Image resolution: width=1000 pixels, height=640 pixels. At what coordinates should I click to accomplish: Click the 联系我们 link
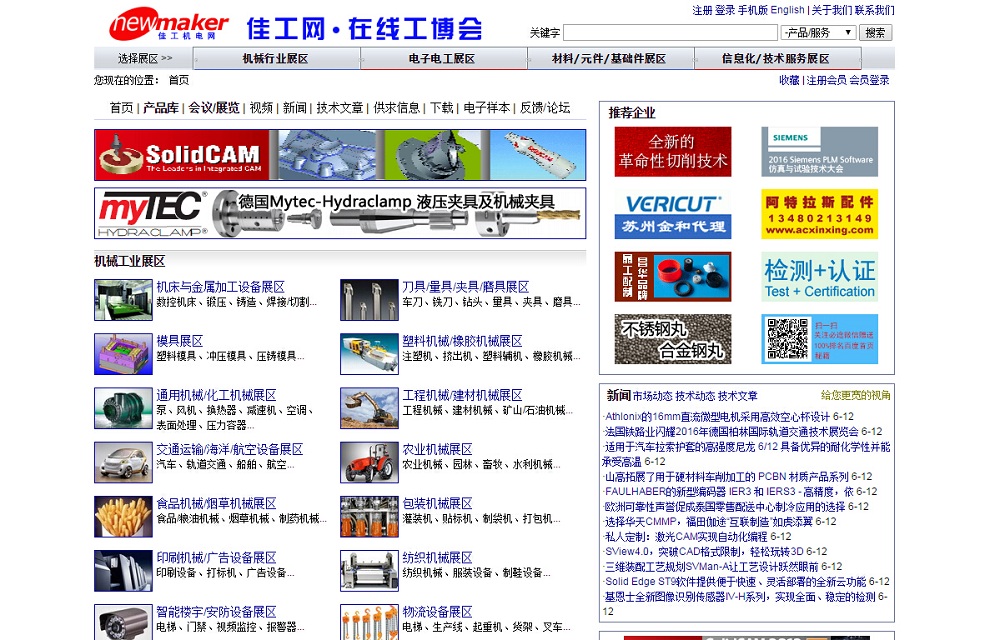(x=874, y=10)
